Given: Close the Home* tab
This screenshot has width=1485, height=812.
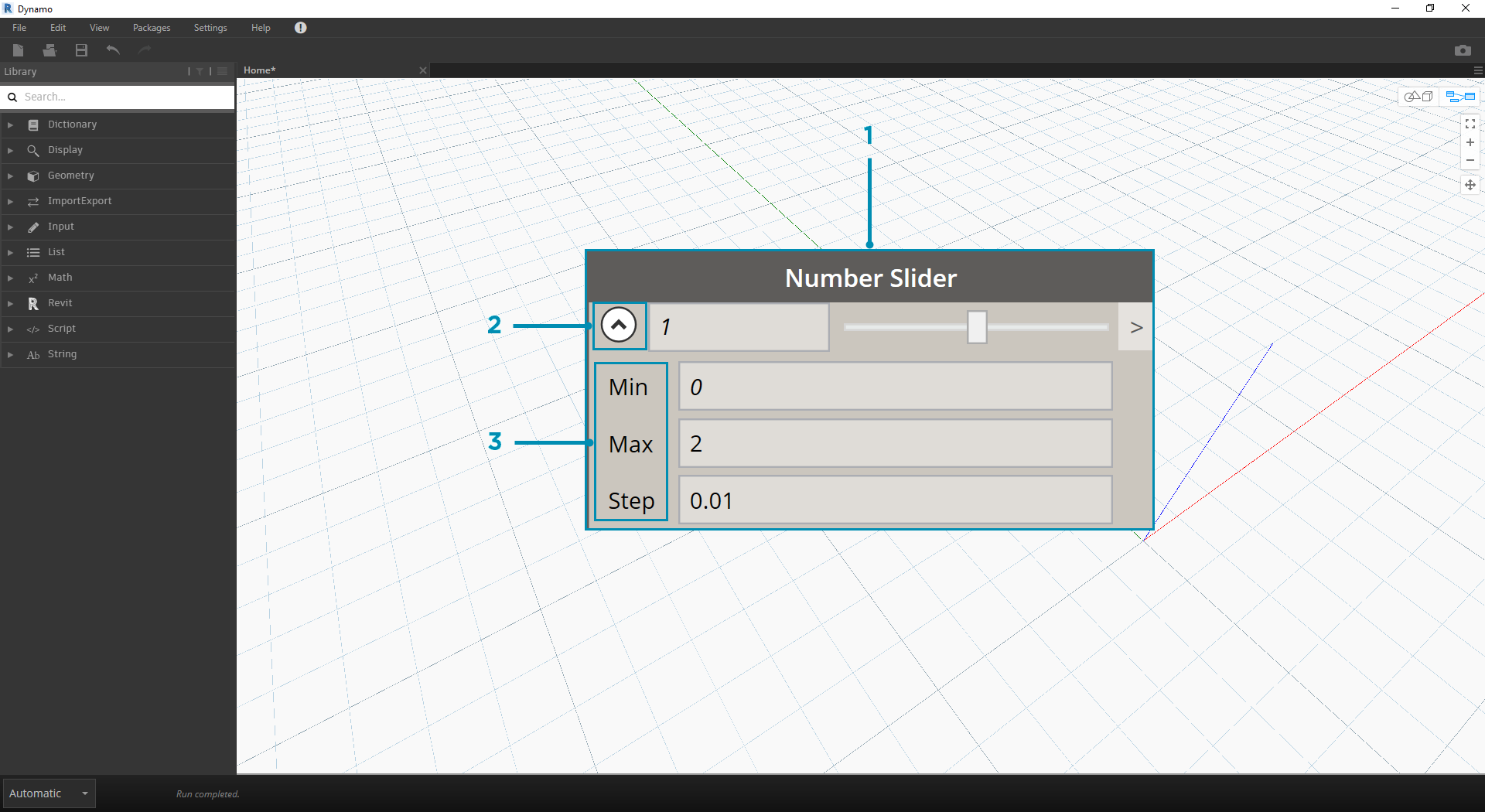Looking at the screenshot, I should click(422, 70).
